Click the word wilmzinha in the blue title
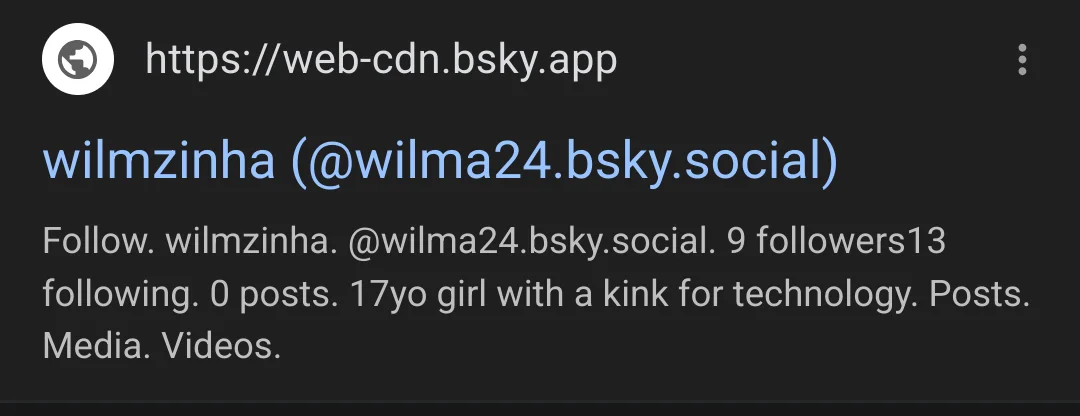The width and height of the screenshot is (1080, 416). point(158,162)
